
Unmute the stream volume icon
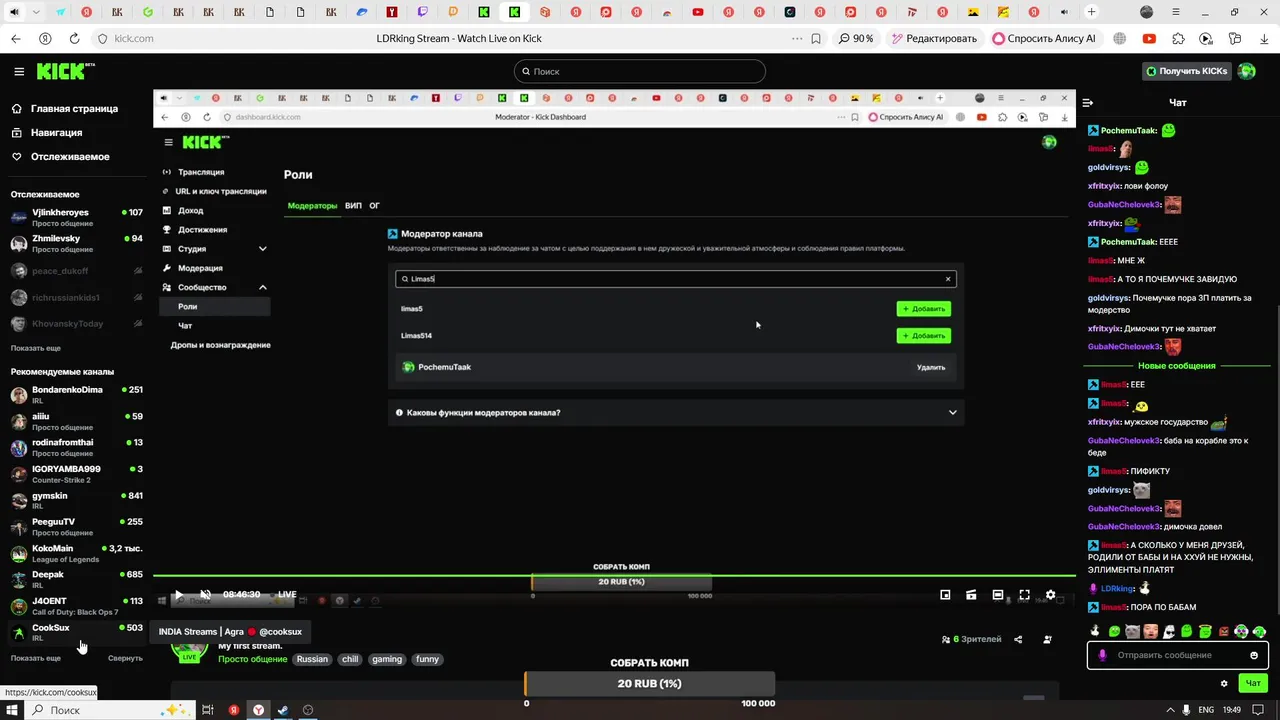[205, 595]
